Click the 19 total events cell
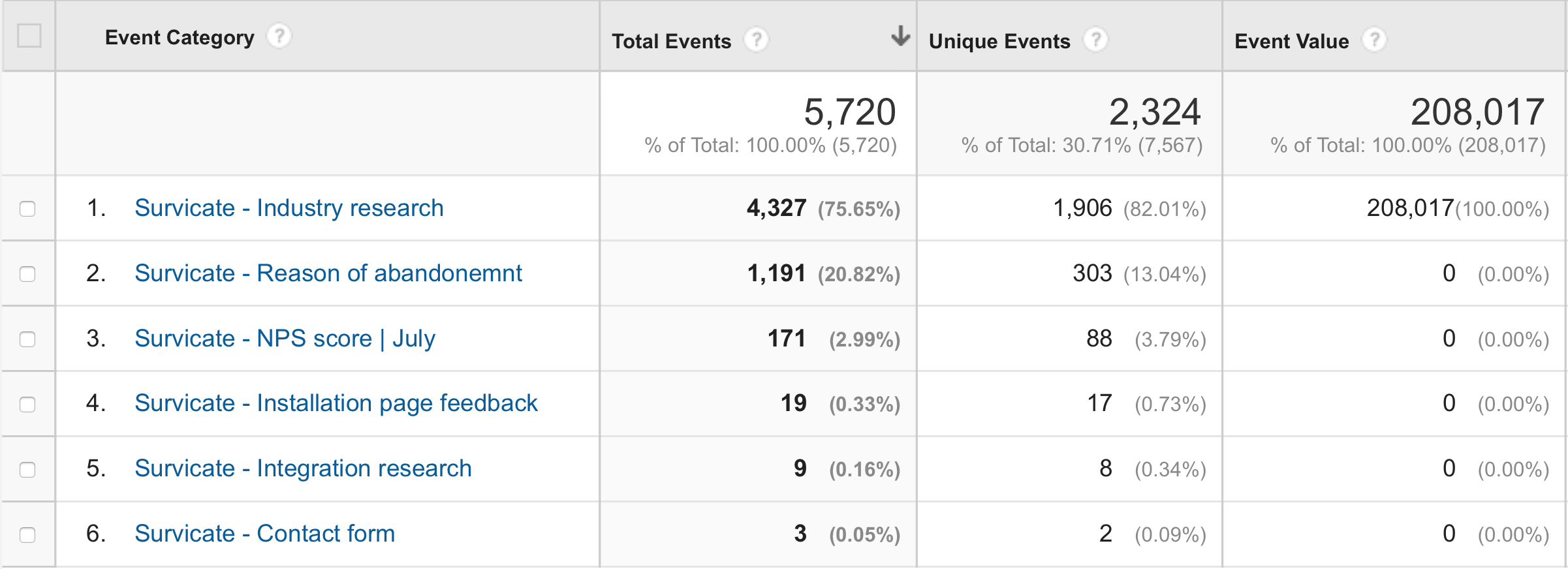1568x569 pixels. (x=794, y=403)
